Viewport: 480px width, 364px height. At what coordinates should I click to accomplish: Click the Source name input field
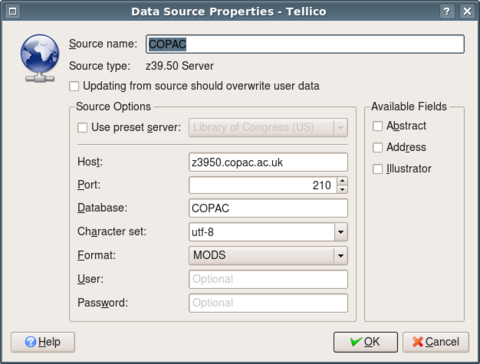click(x=305, y=44)
